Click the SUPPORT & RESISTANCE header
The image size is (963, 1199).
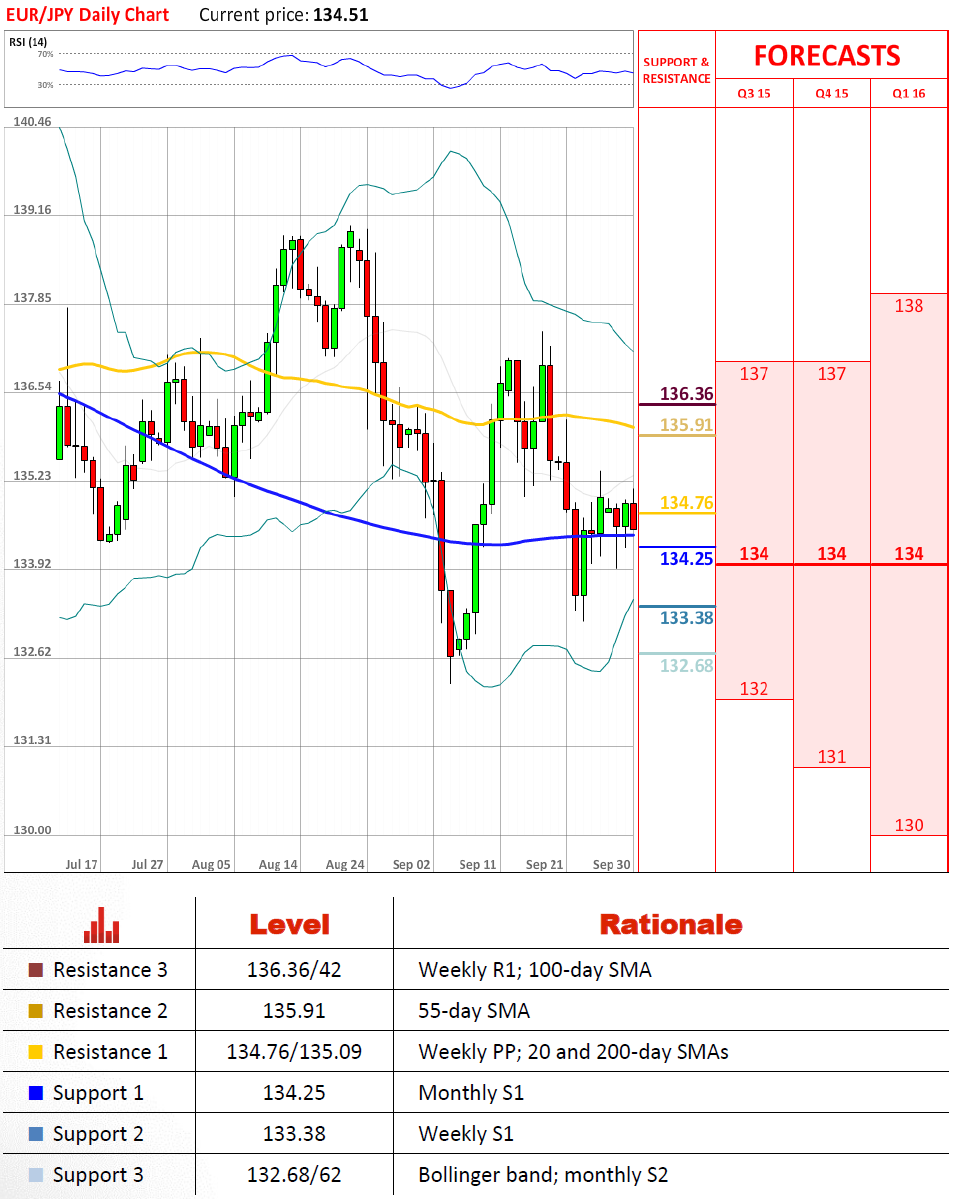pos(676,70)
